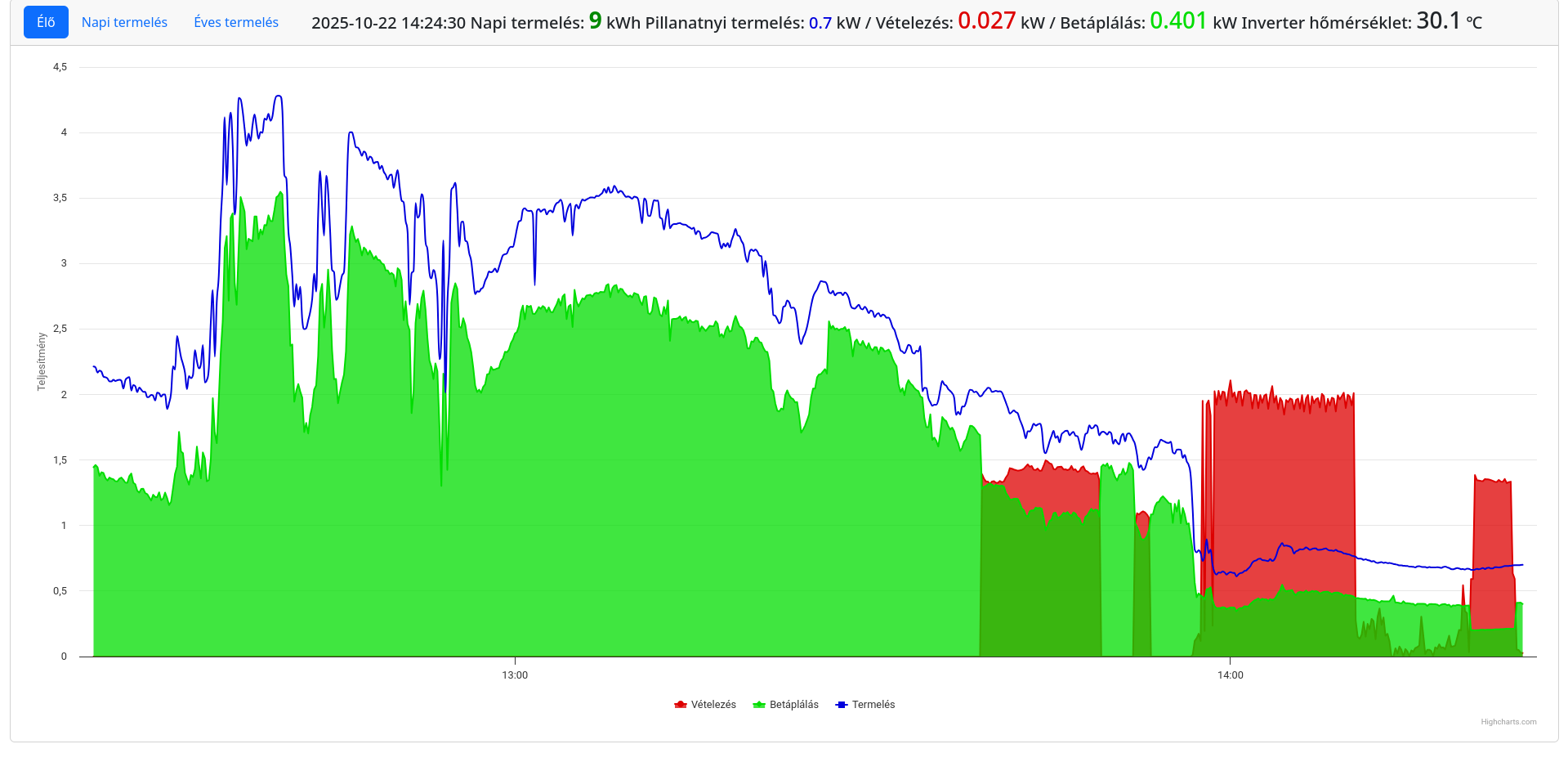Click the Élő live view button
The width and height of the screenshot is (1568, 771).
click(46, 22)
